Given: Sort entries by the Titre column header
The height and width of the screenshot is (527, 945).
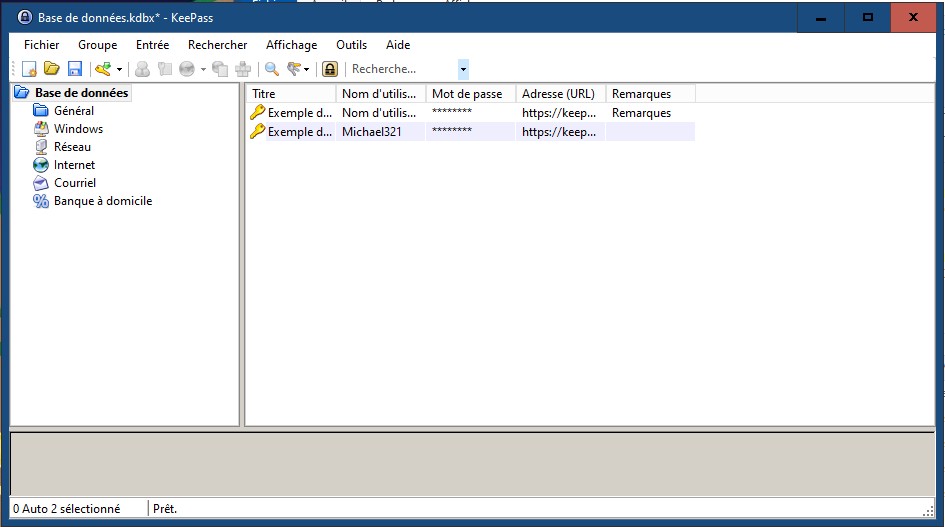Looking at the screenshot, I should [290, 93].
